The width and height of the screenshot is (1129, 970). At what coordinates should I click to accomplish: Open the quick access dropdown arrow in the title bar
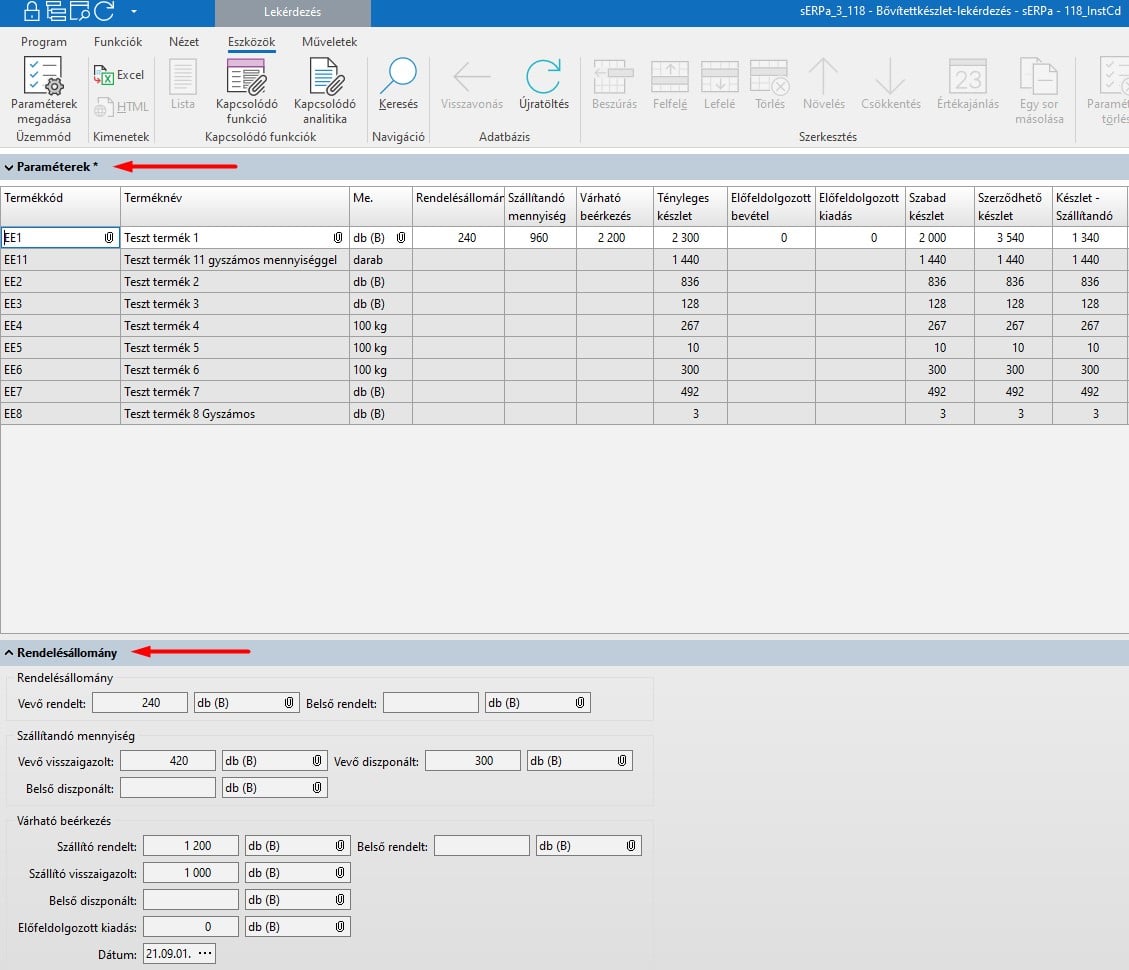133,12
